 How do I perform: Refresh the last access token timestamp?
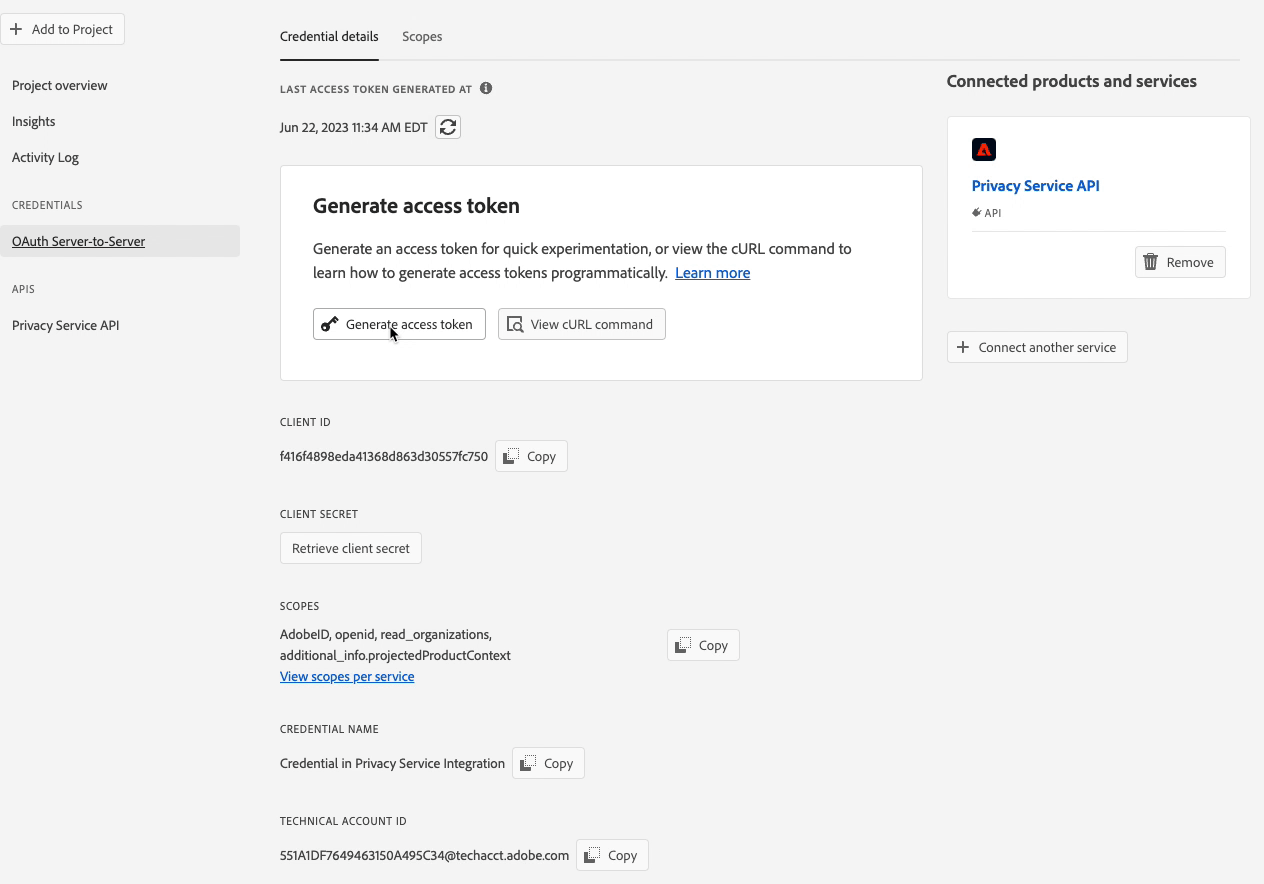447,127
